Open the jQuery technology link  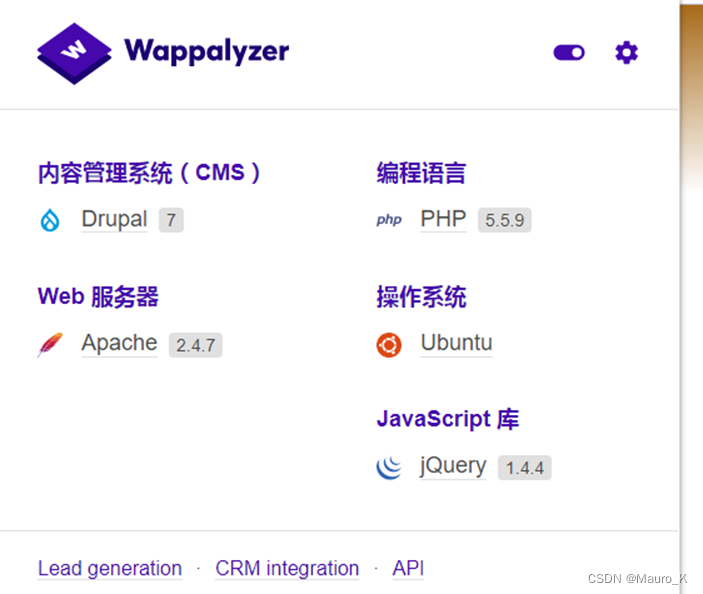click(x=453, y=466)
